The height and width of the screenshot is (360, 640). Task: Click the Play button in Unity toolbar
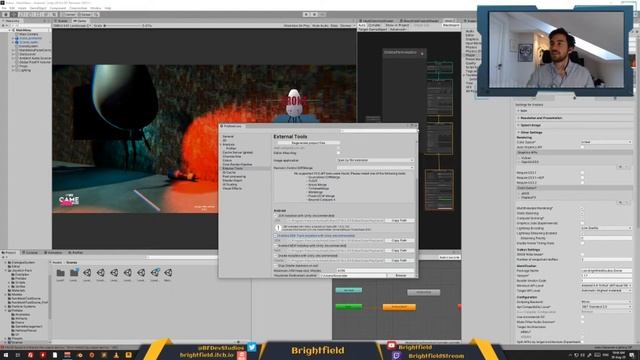point(306,14)
